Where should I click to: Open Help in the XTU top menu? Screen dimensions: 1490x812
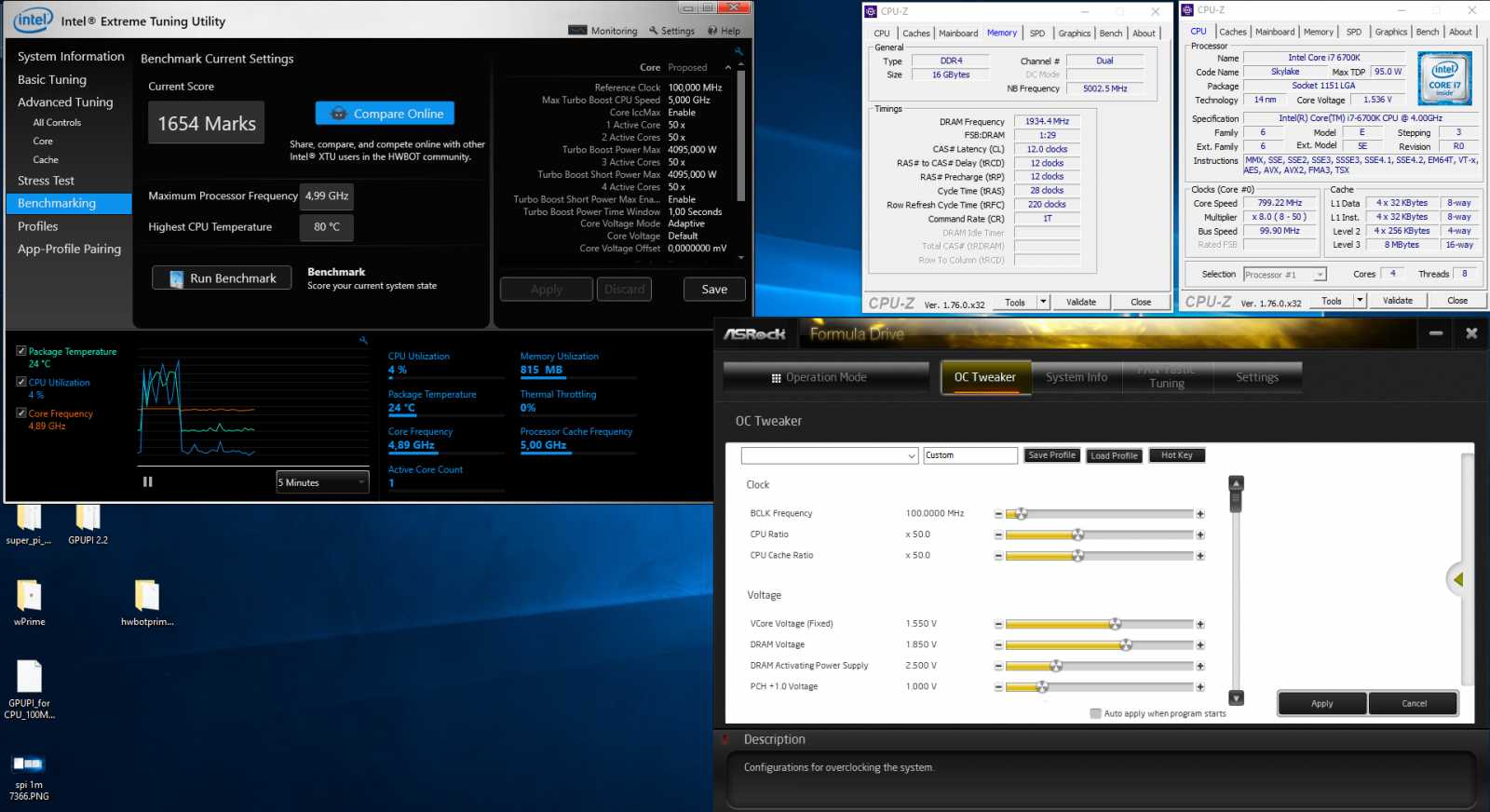(724, 31)
